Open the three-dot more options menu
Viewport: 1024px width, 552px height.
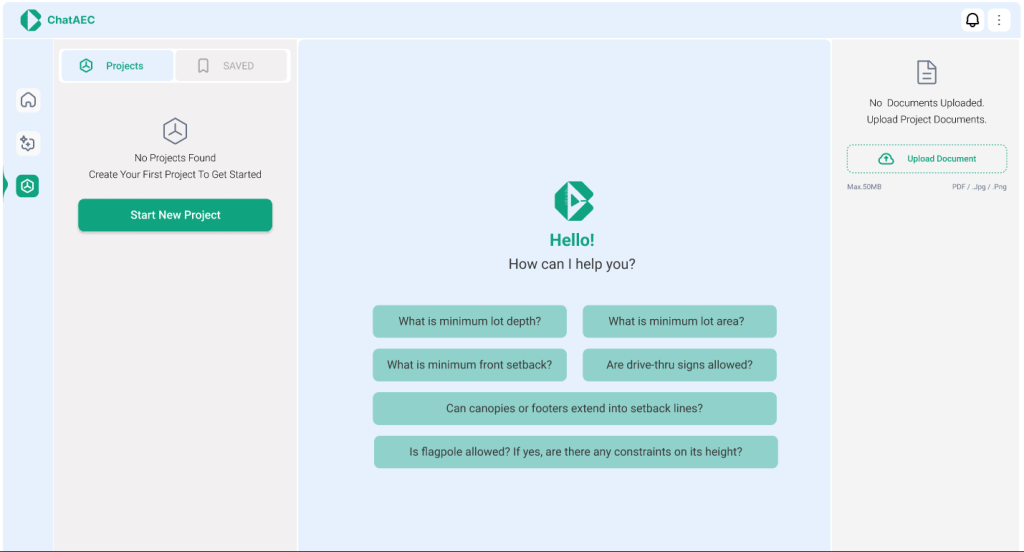pyautogui.click(x=998, y=20)
